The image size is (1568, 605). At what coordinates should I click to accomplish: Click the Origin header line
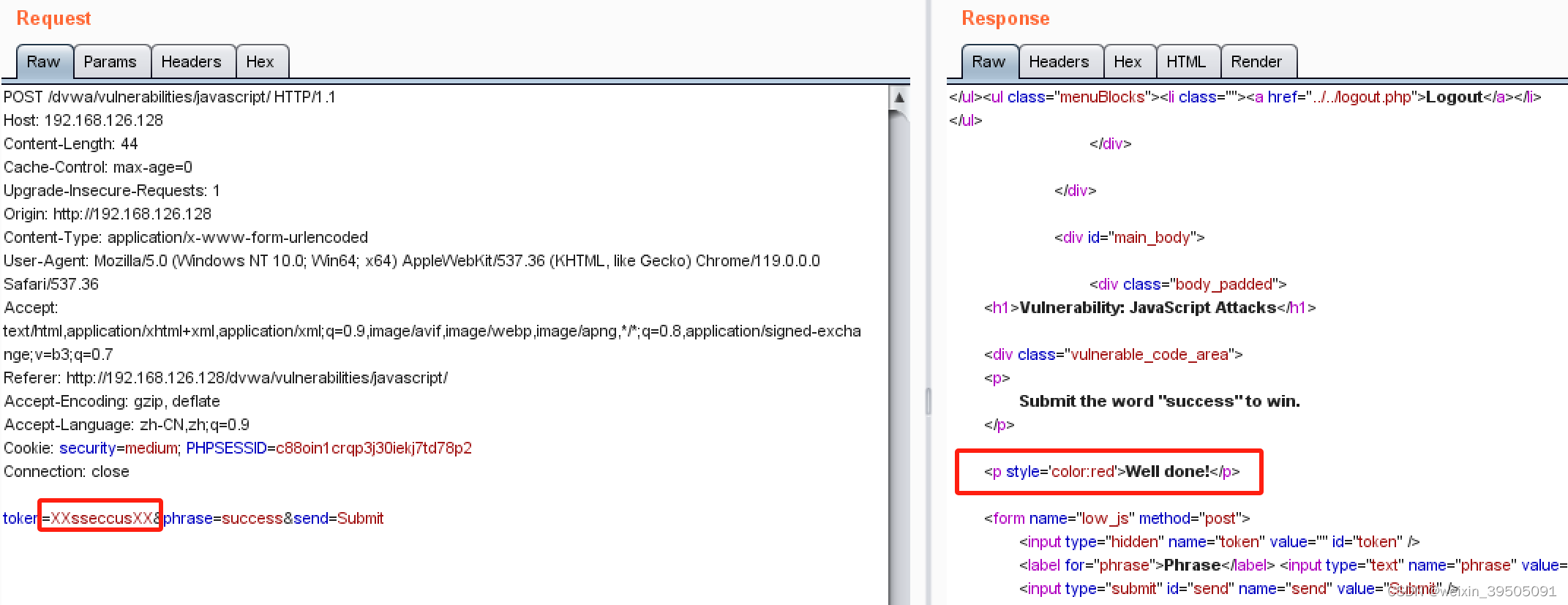point(108,214)
